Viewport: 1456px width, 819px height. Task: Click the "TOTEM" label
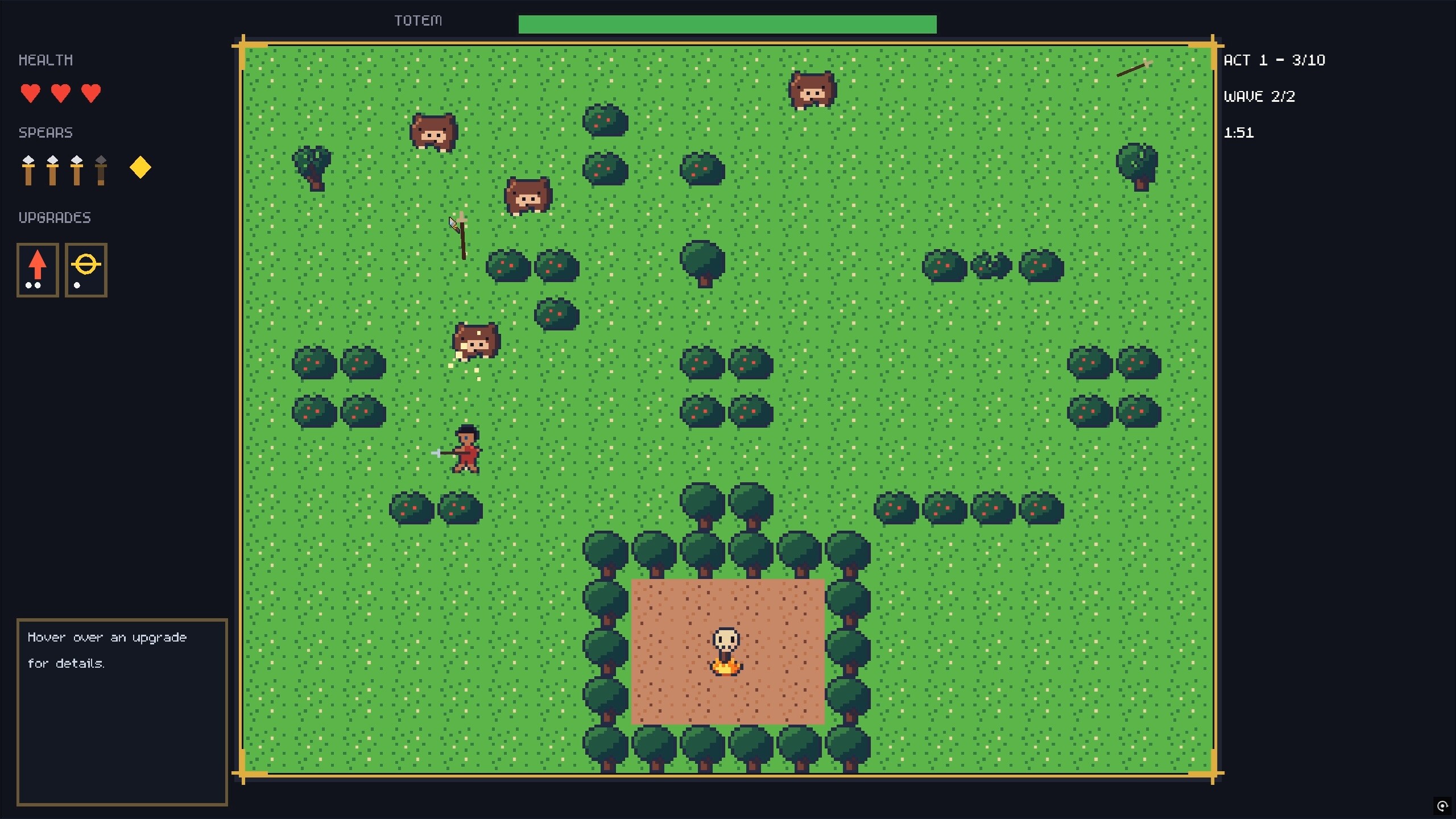[x=418, y=21]
